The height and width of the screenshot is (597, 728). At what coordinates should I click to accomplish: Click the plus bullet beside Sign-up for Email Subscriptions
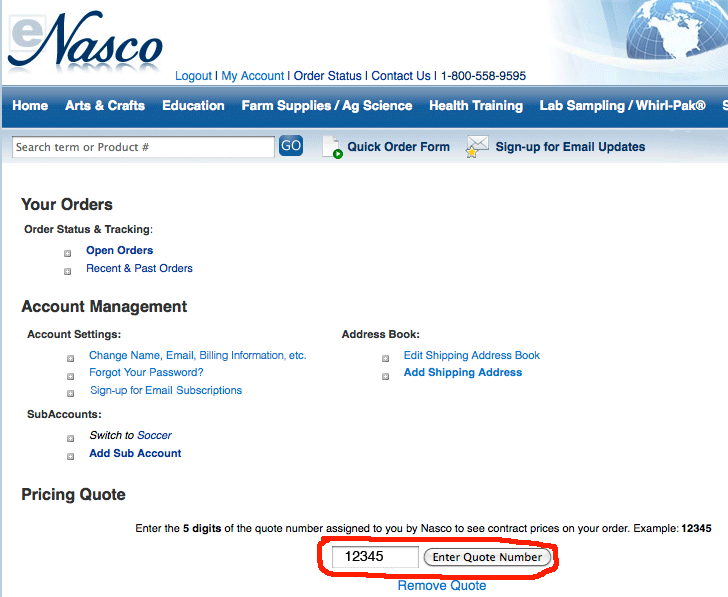point(71,394)
